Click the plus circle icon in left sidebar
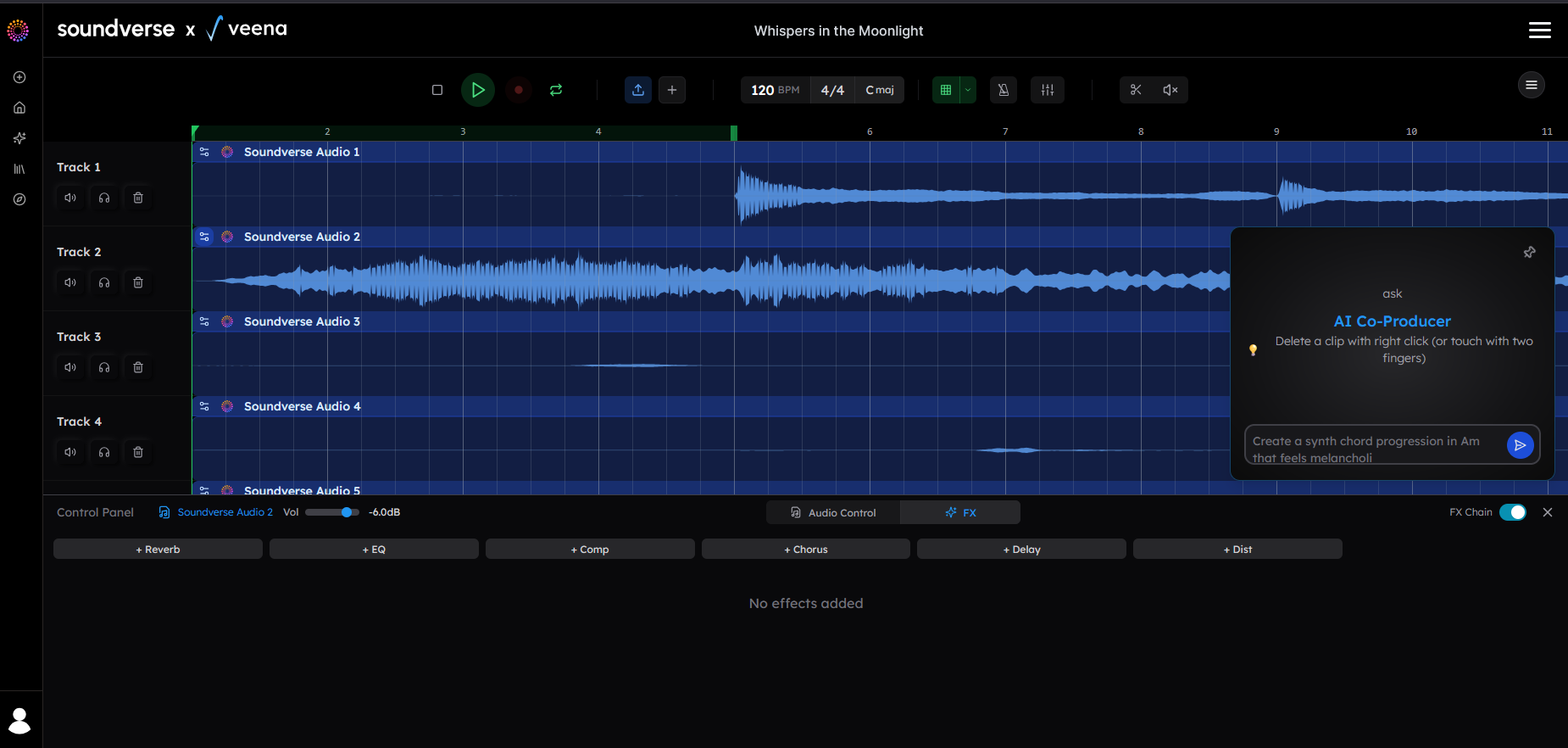 (x=19, y=77)
